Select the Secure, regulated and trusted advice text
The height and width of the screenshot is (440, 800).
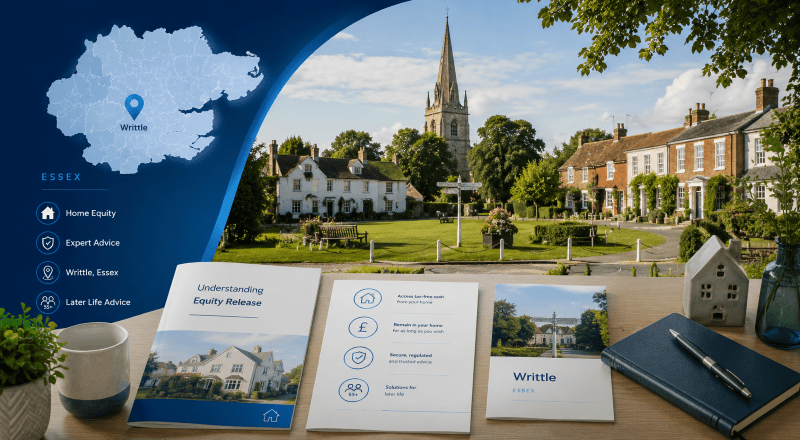point(410,358)
